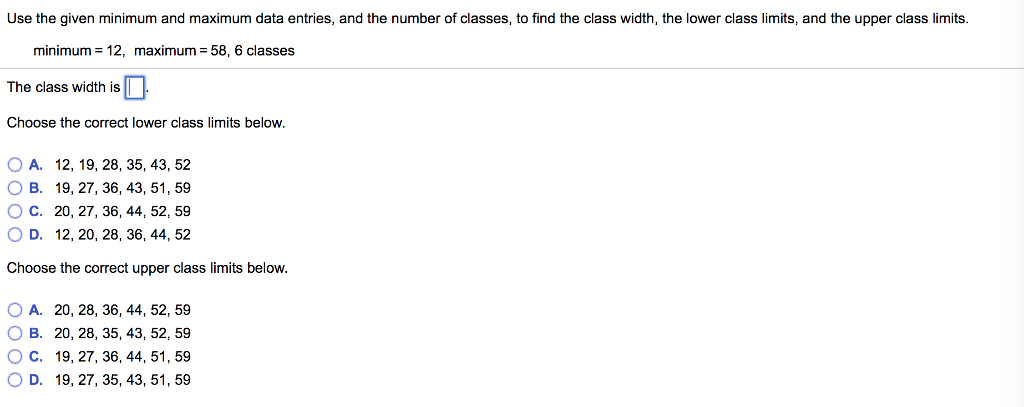Click answer text 19, 27, 35, 43, 51, 59

pos(123,380)
